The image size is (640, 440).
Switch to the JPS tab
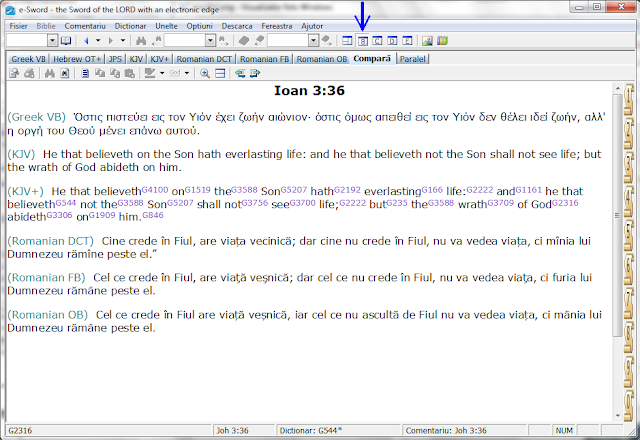pyautogui.click(x=115, y=59)
